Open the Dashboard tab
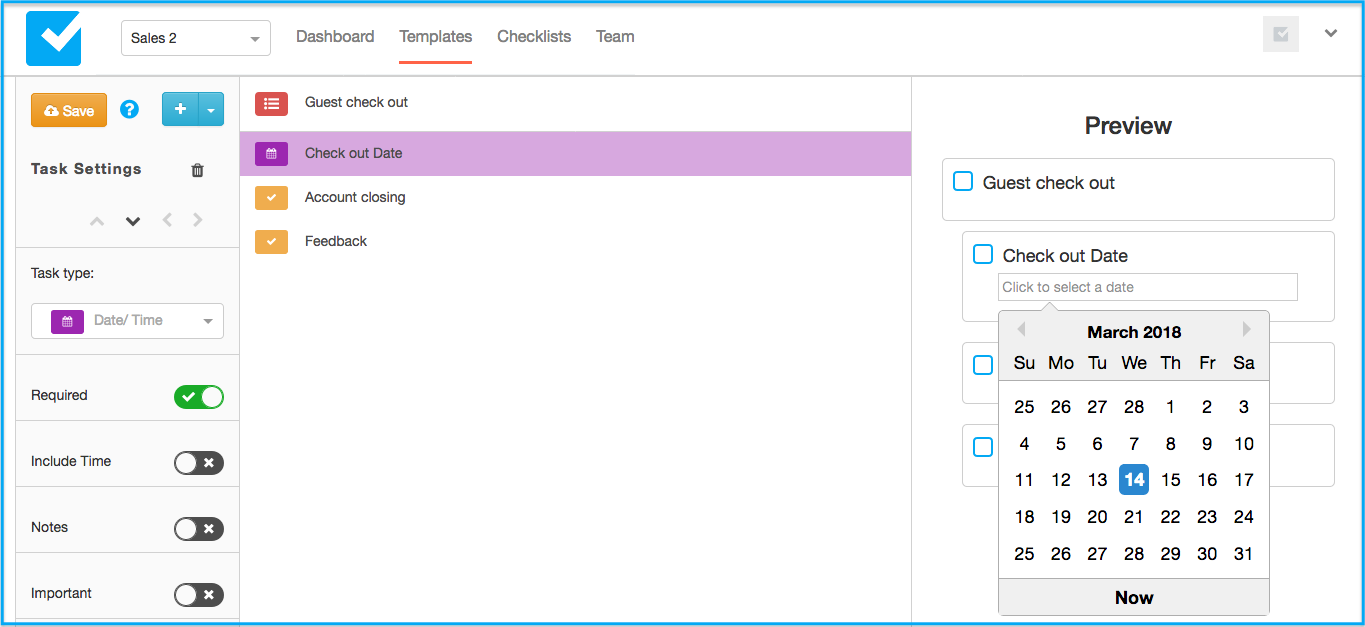This screenshot has height=627, width=1365. (335, 37)
